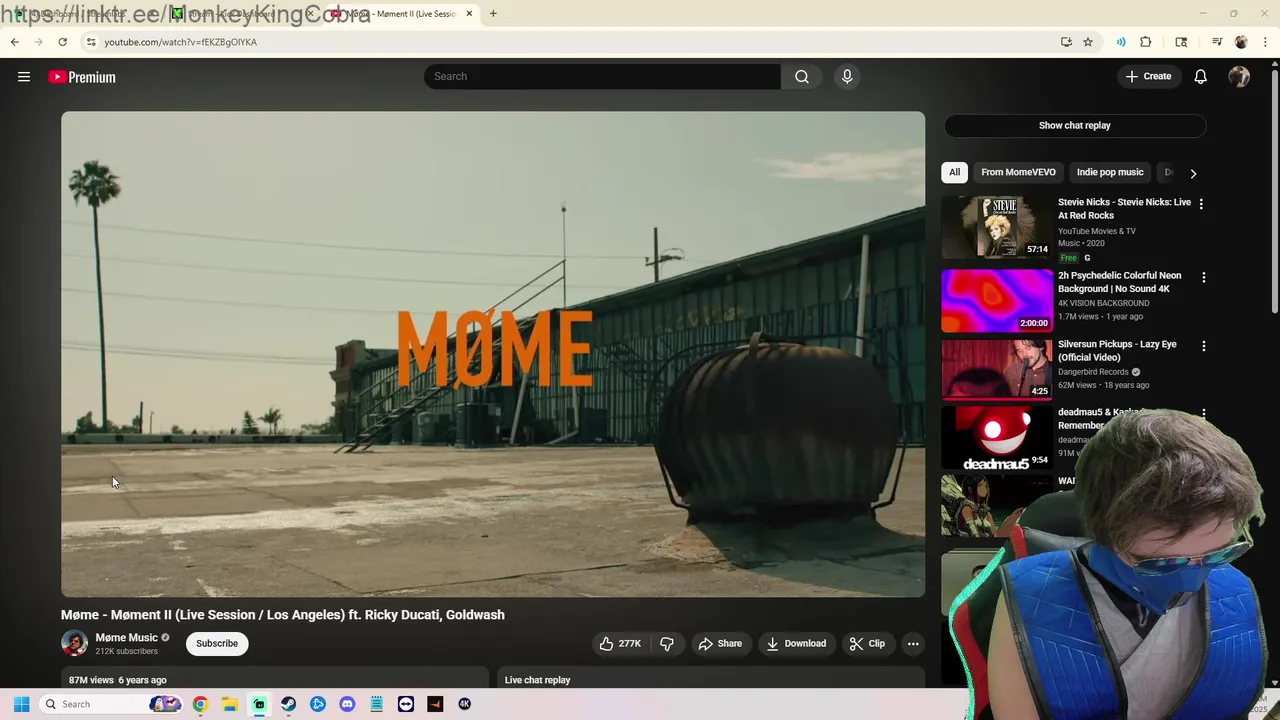Click in the YouTube search field
1280x720 pixels.
602,77
